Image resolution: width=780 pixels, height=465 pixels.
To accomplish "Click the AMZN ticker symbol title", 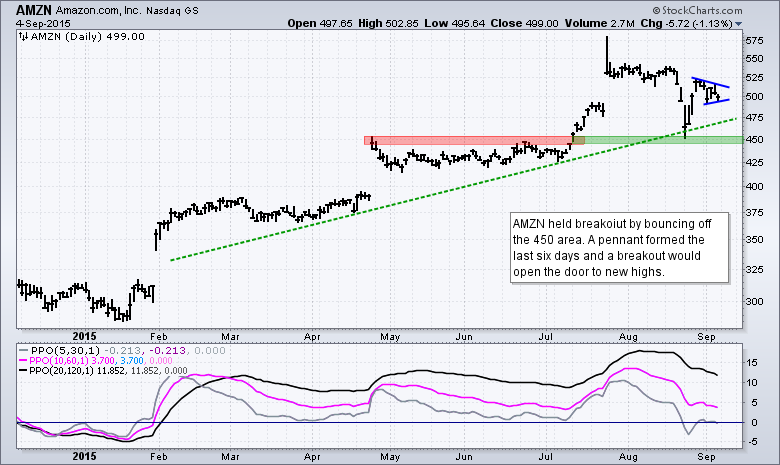I will tap(34, 10).
